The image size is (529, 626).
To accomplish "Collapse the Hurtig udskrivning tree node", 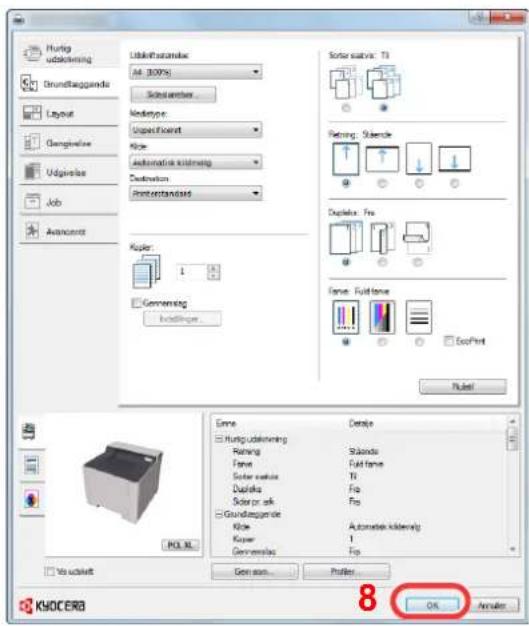I will (219, 439).
